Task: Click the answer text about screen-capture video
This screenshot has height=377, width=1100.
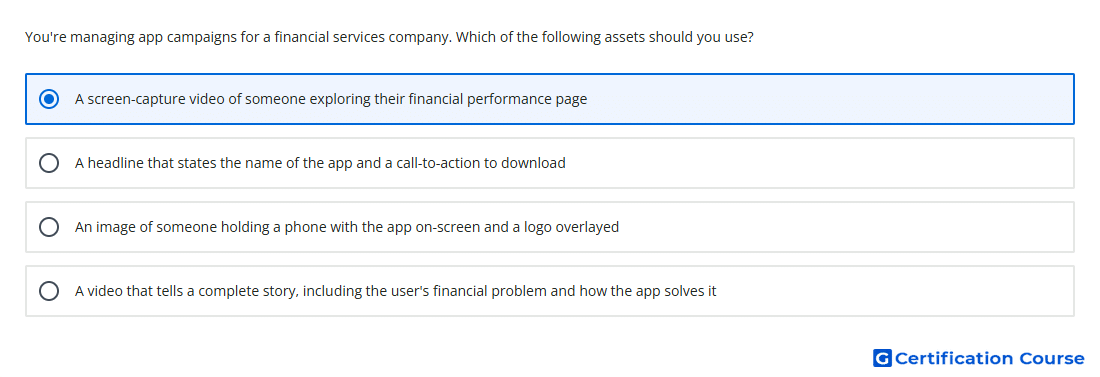Action: click(331, 99)
